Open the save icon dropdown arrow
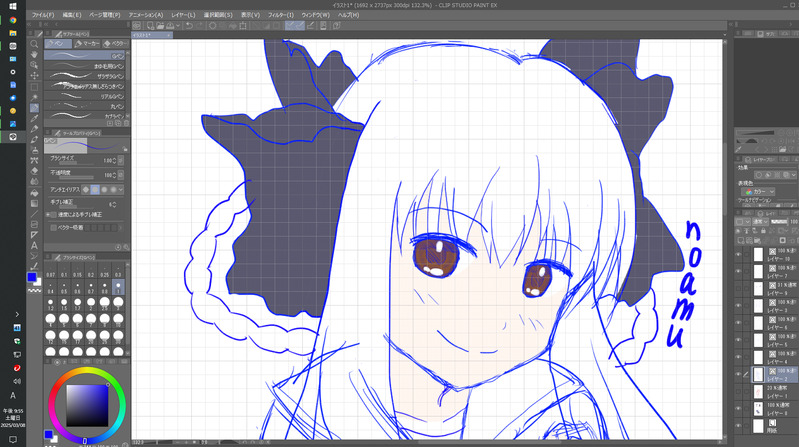The image size is (799, 447). pos(177,25)
